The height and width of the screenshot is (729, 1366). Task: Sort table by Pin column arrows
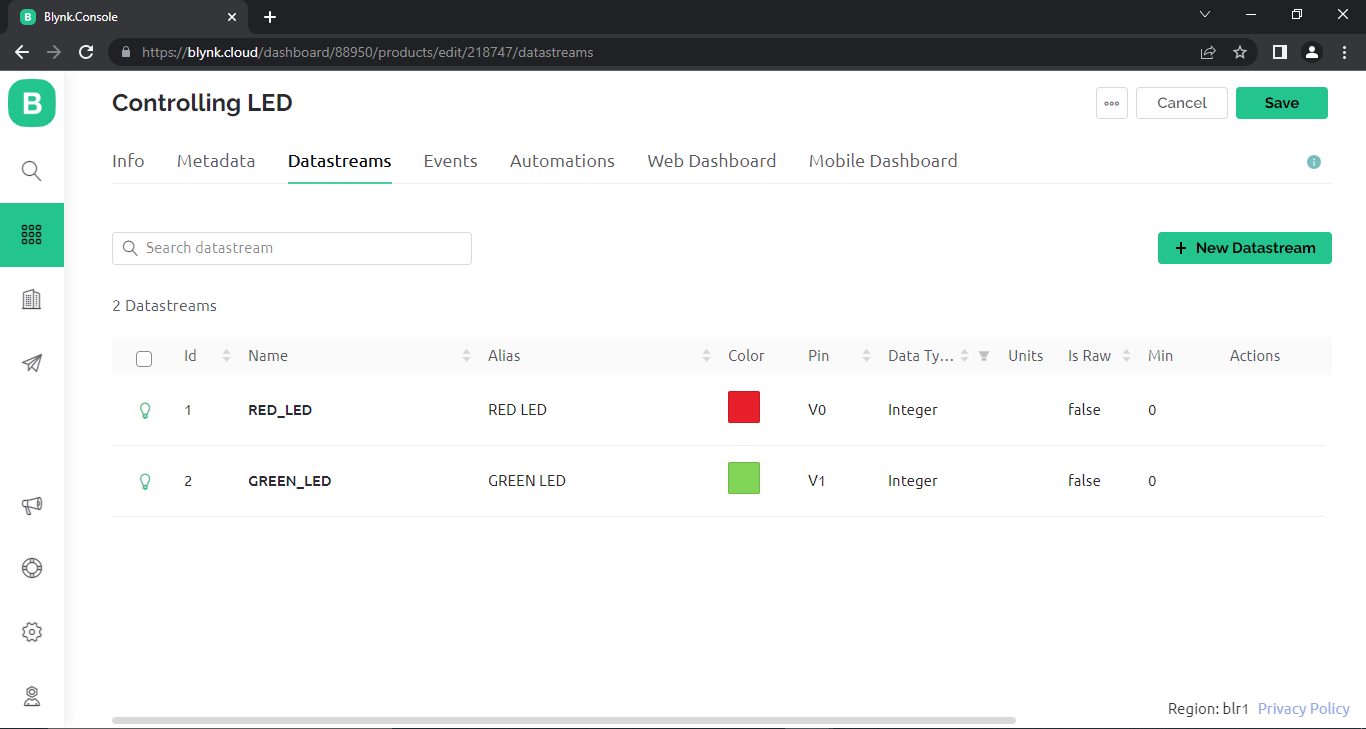click(866, 356)
